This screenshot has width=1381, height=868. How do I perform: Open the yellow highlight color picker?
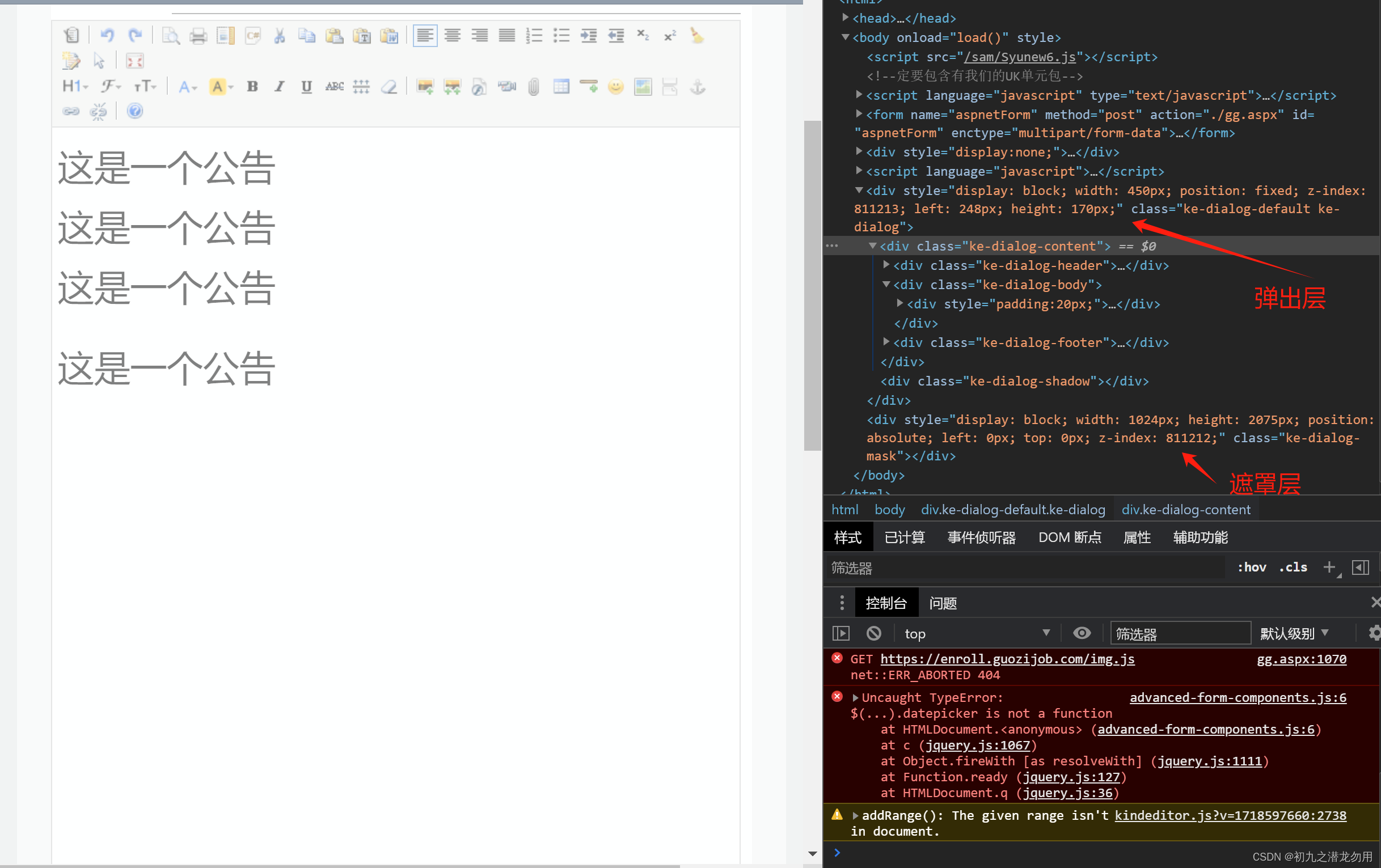[x=221, y=87]
